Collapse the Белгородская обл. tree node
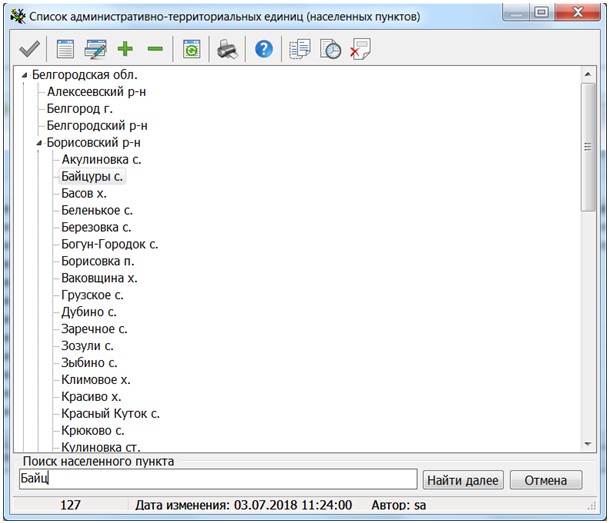 (x=23, y=75)
